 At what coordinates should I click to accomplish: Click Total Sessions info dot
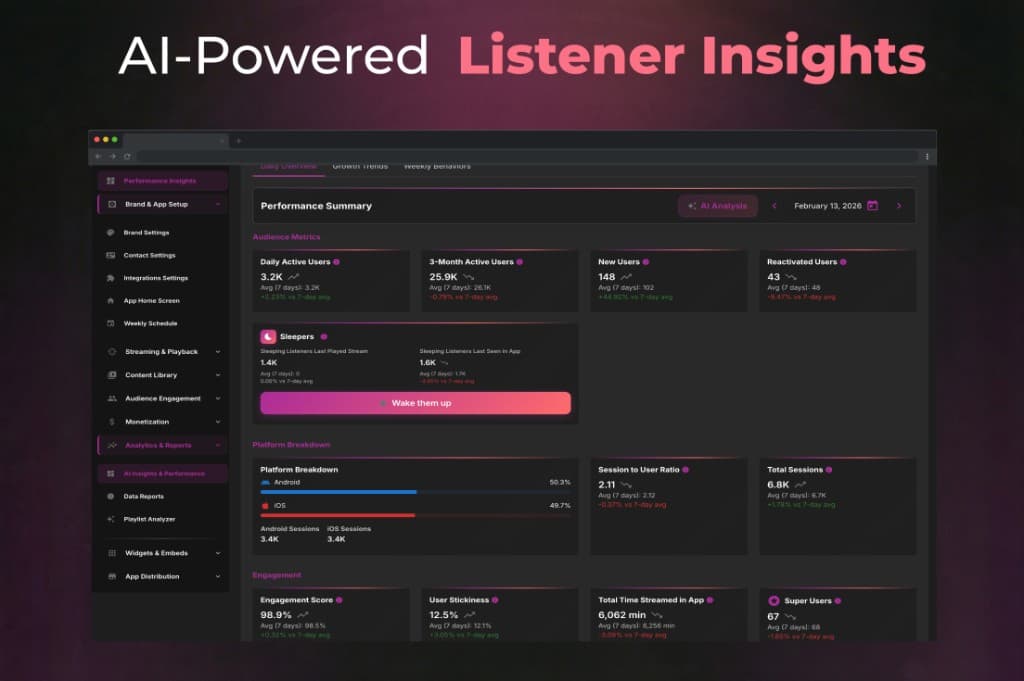coord(829,470)
